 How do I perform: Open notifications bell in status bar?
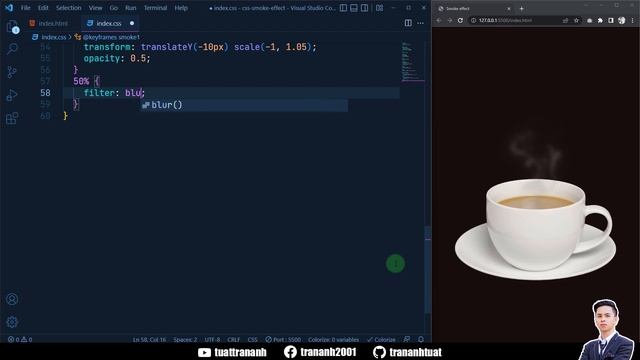point(421,340)
